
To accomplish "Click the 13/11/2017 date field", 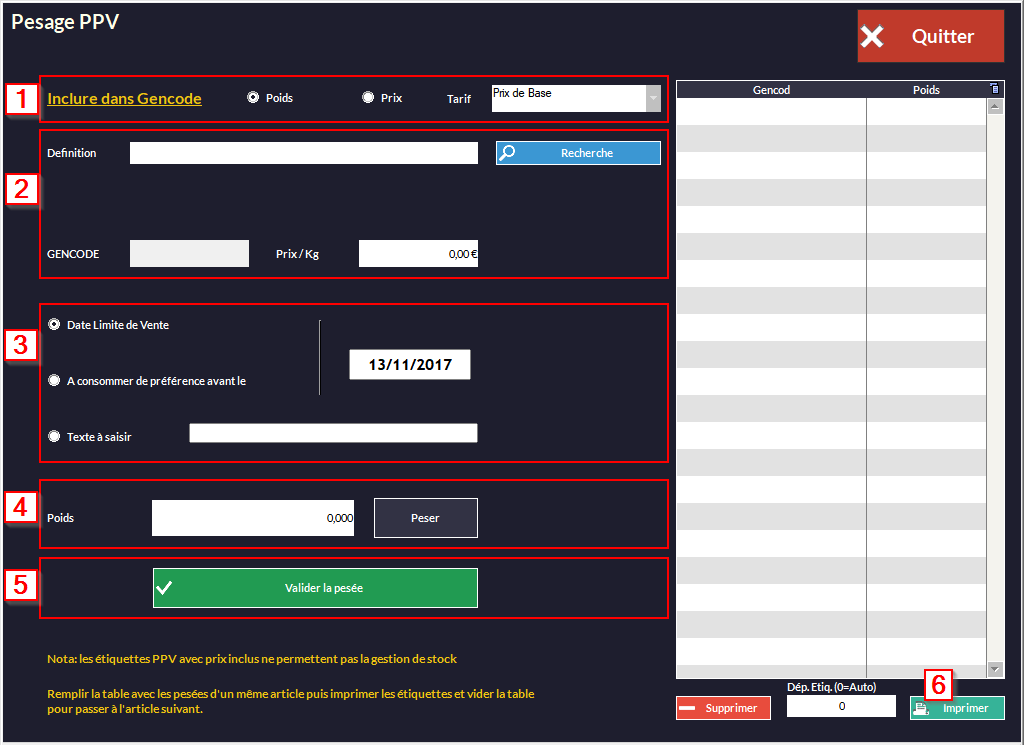I will (x=410, y=365).
